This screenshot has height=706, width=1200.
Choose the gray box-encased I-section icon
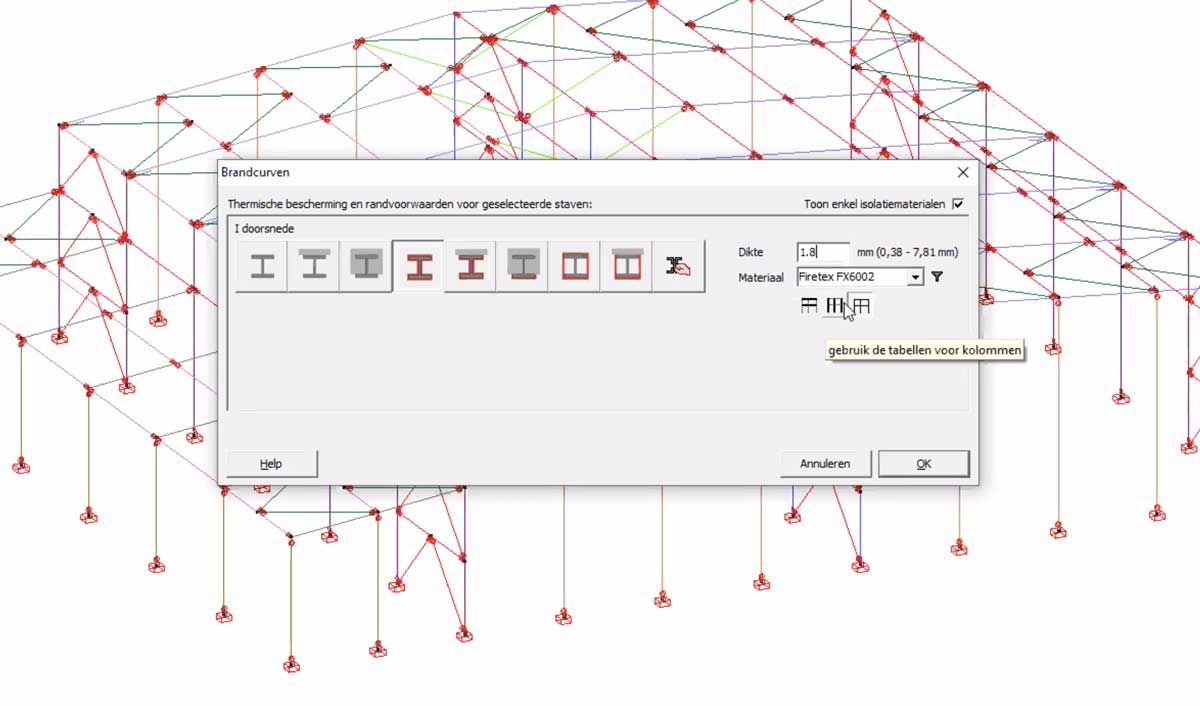click(x=365, y=265)
